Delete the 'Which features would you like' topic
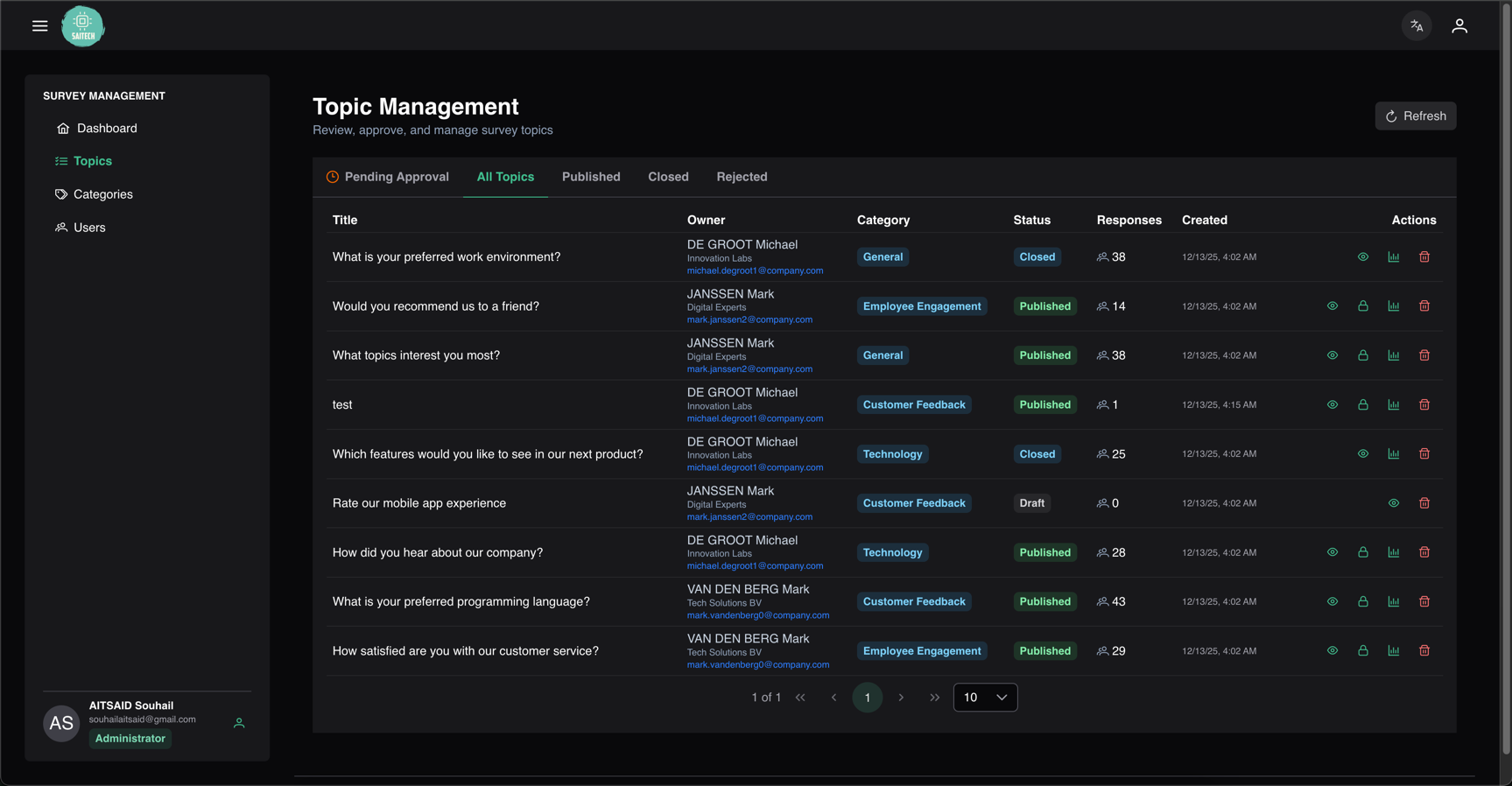 click(1424, 454)
